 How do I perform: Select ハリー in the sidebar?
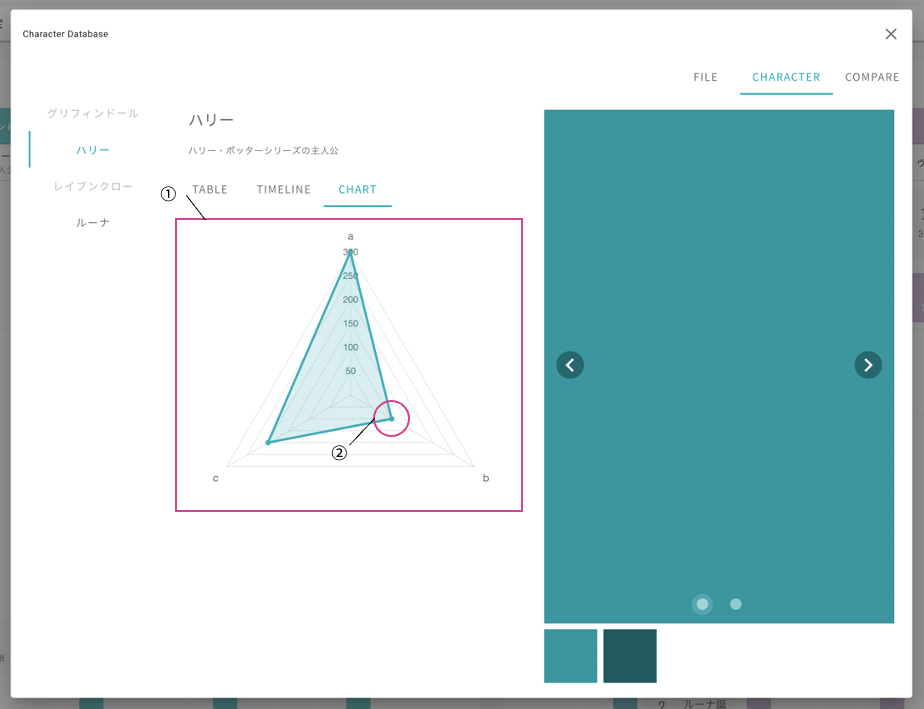tap(93, 150)
